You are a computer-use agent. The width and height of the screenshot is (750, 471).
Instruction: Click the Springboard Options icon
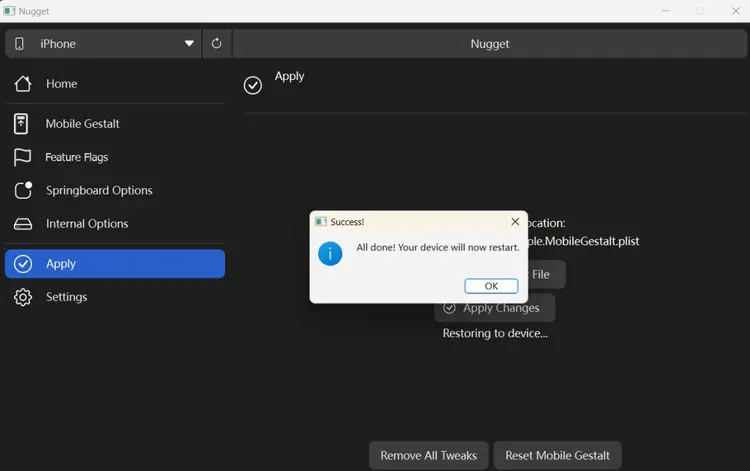pyautogui.click(x=23, y=190)
